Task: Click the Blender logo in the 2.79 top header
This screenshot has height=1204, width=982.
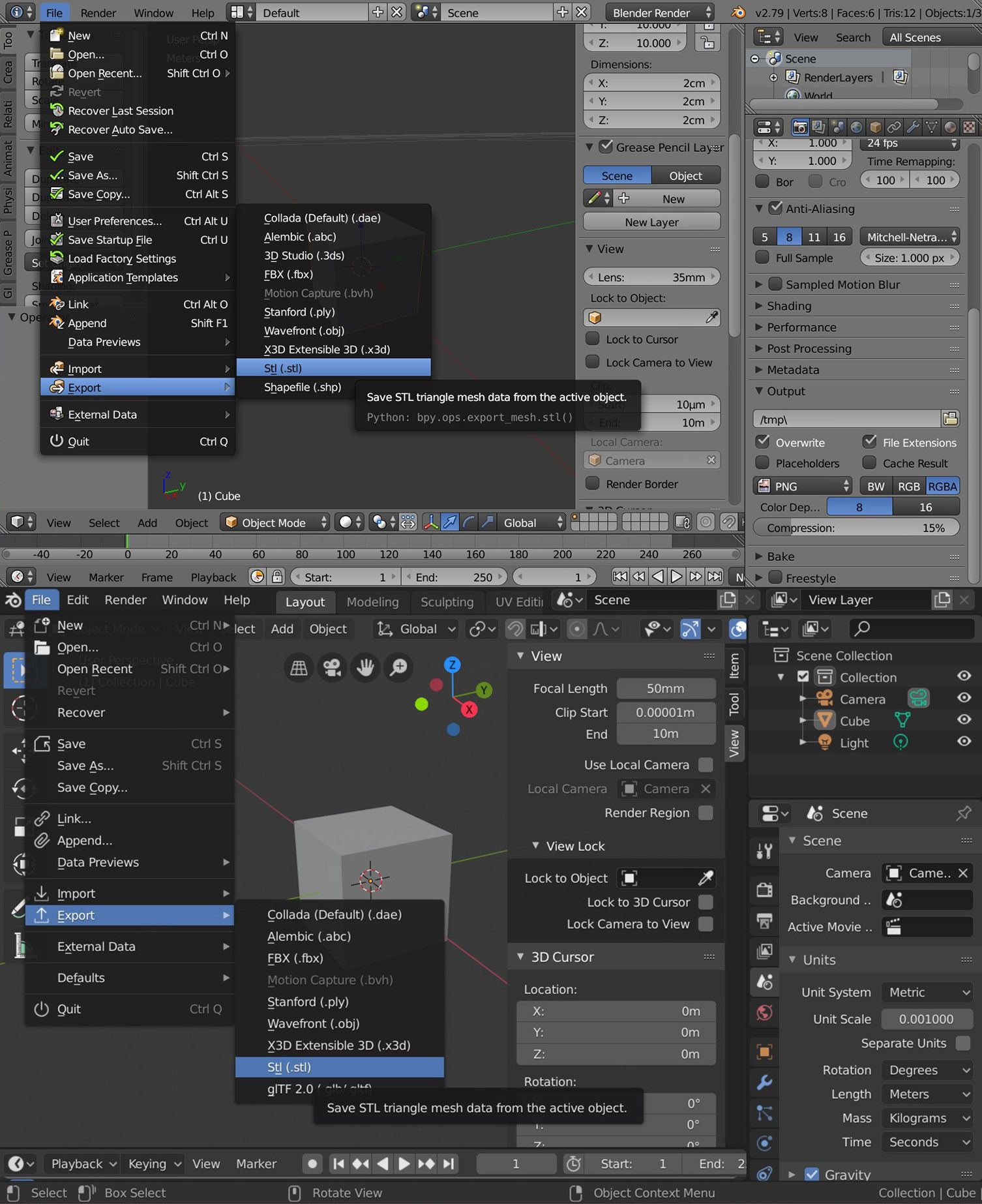Action: [737, 12]
